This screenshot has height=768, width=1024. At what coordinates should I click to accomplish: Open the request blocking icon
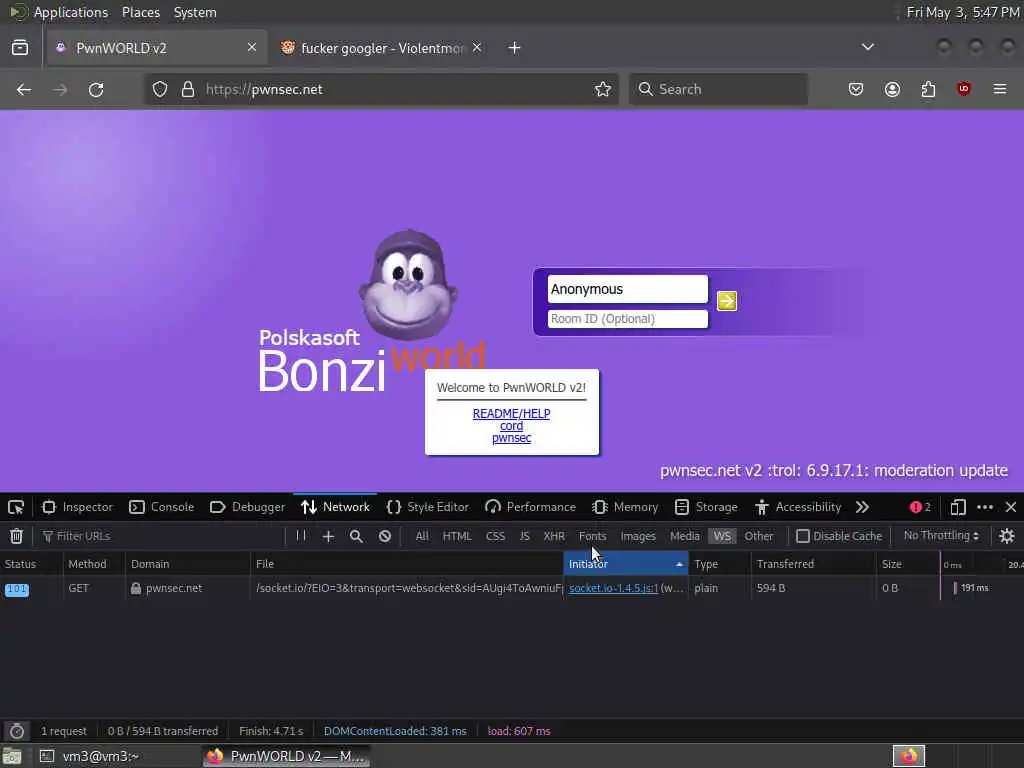point(385,536)
